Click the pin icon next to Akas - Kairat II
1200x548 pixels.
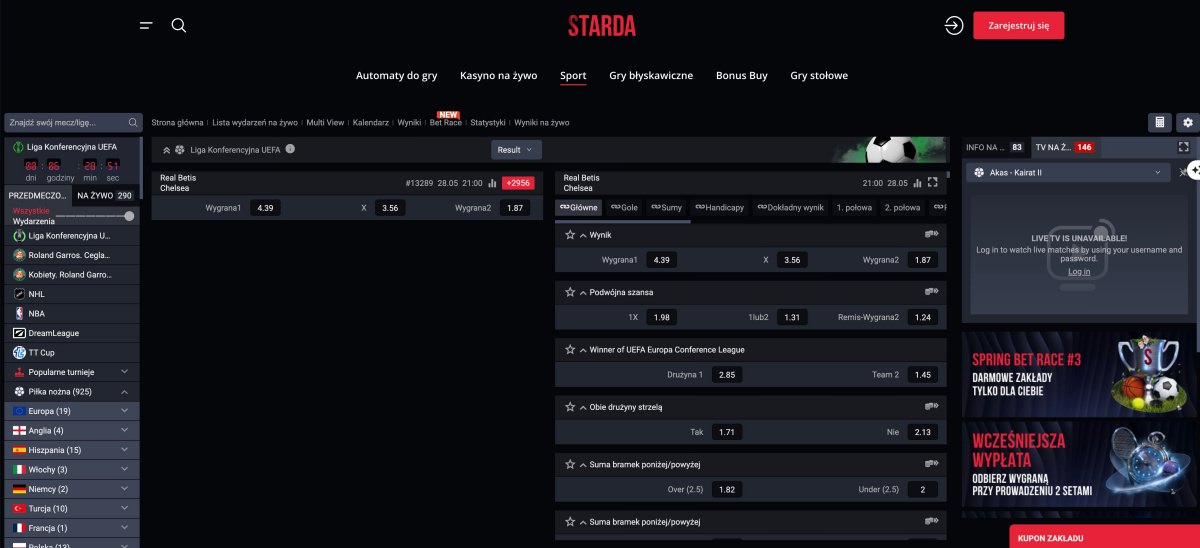(x=1184, y=173)
